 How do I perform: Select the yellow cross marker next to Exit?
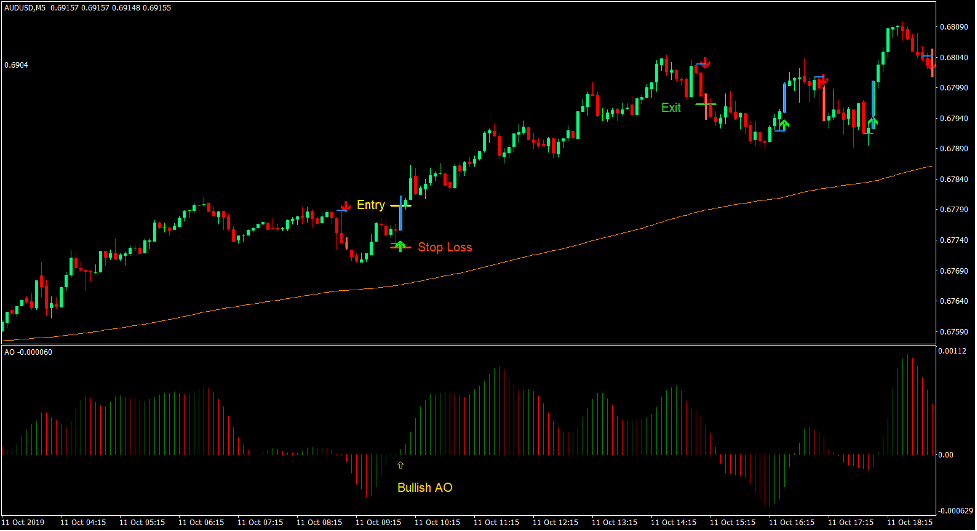point(706,104)
